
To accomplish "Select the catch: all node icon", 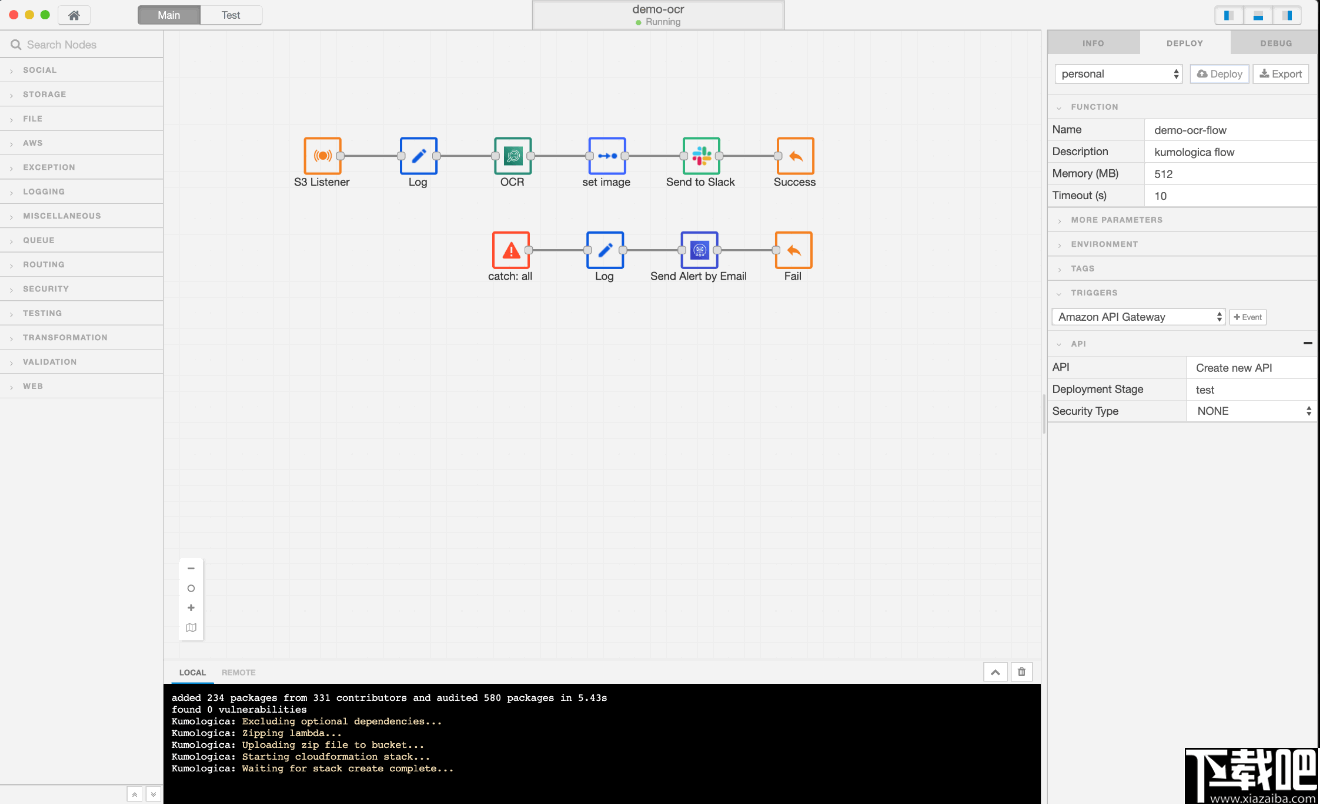I will 511,250.
